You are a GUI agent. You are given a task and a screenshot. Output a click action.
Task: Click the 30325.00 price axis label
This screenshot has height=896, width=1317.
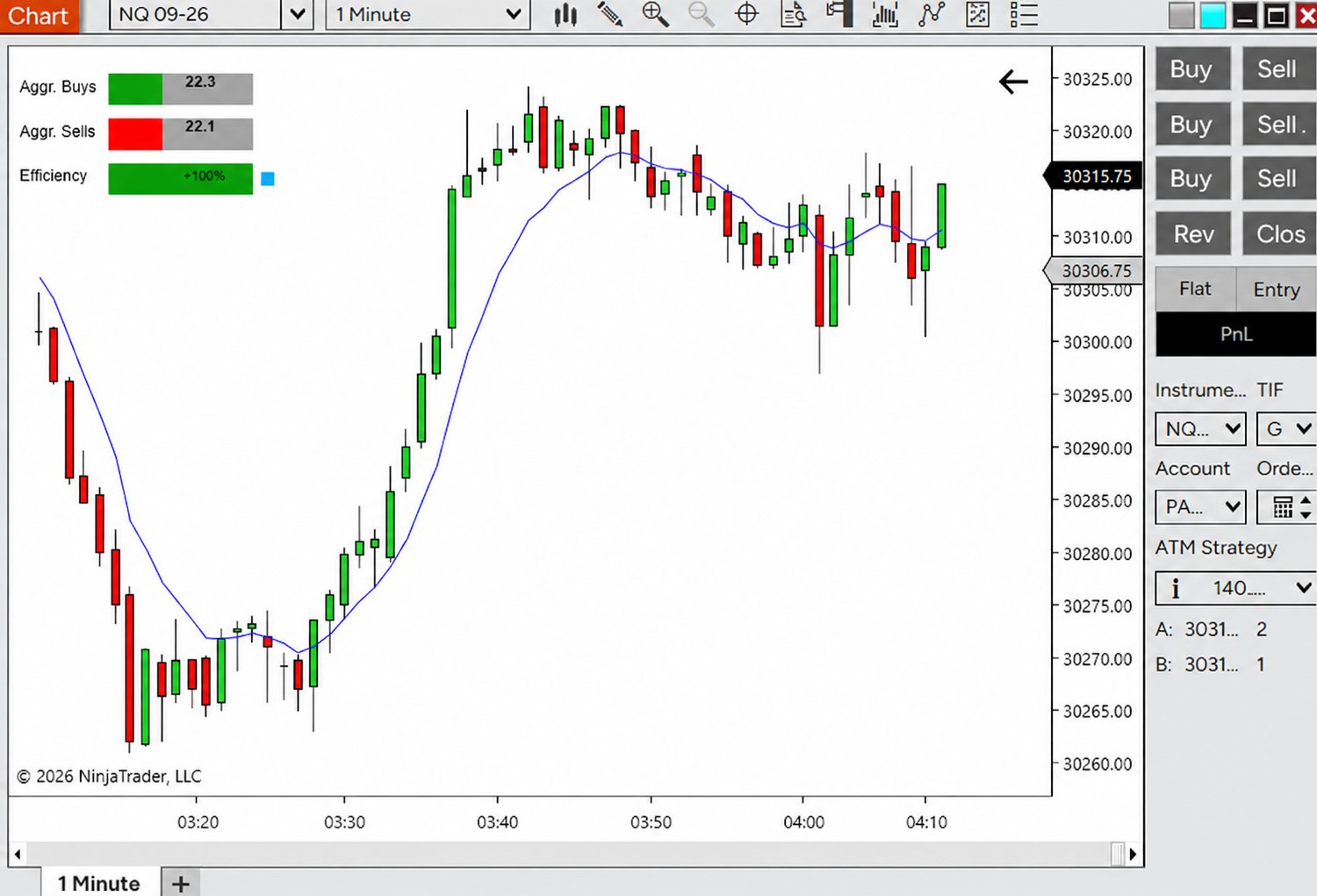pyautogui.click(x=1097, y=79)
